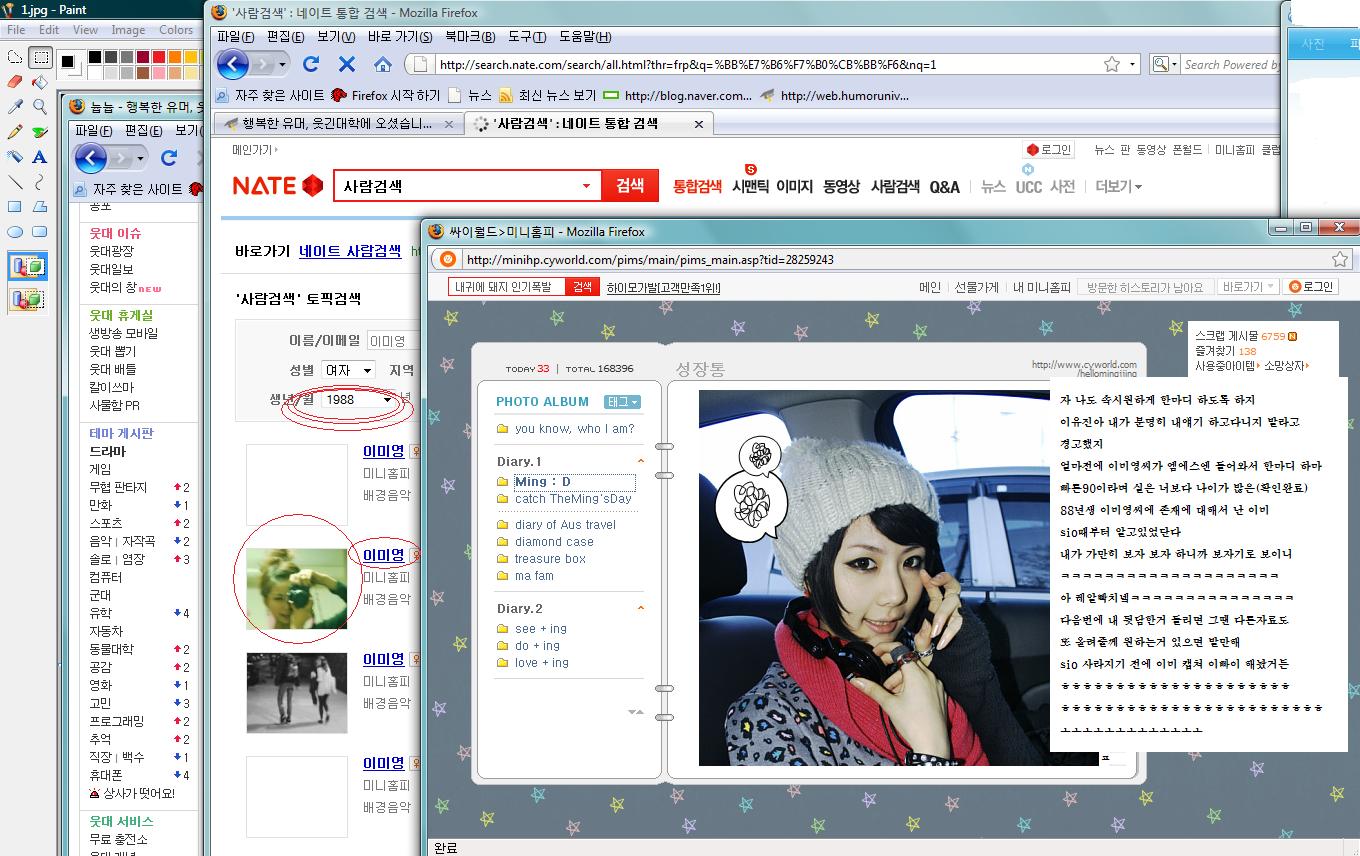Open the 1988 birth year dropdown
The width and height of the screenshot is (1360, 856).
click(387, 400)
